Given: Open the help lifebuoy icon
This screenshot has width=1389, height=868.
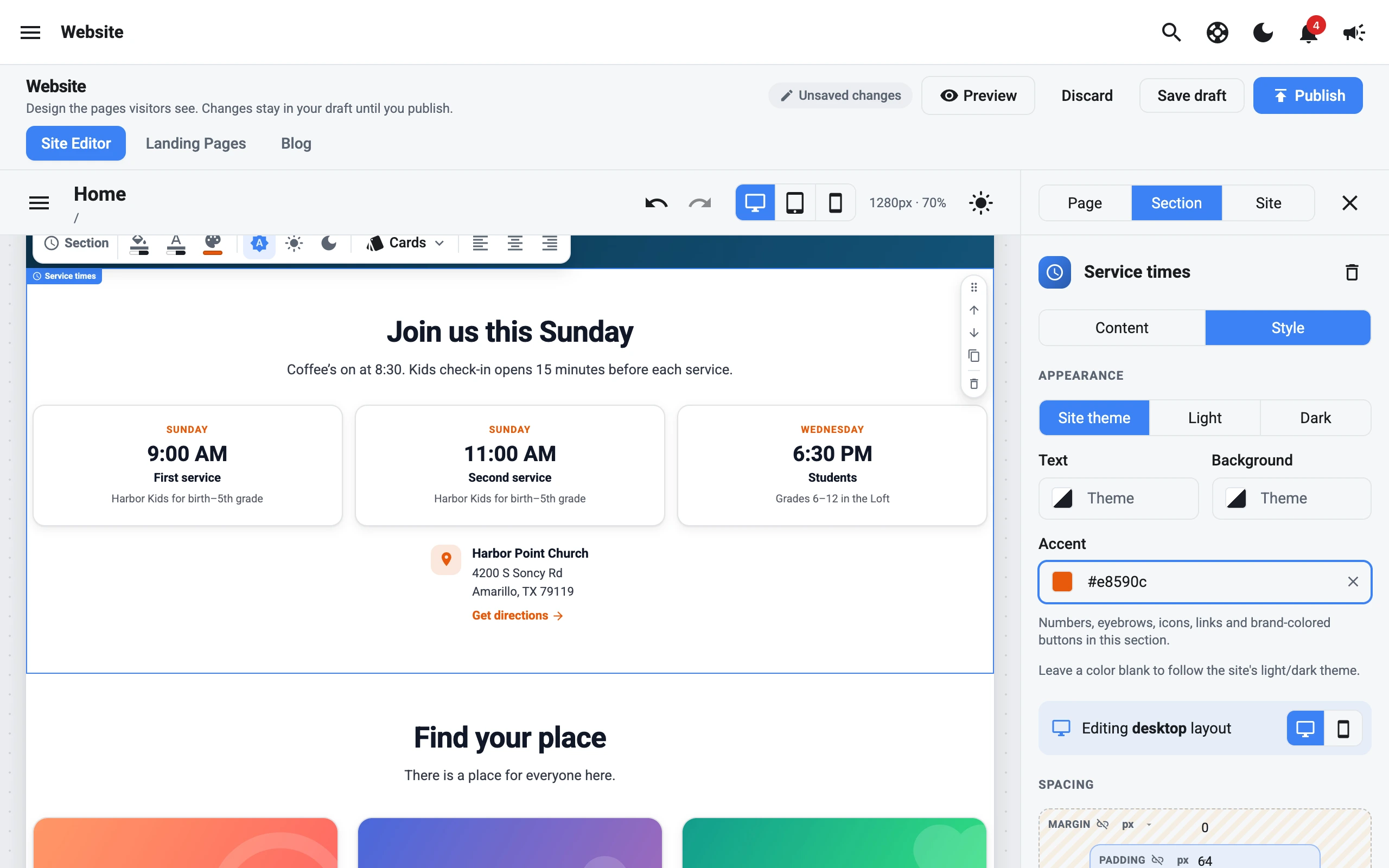Looking at the screenshot, I should click(1217, 32).
